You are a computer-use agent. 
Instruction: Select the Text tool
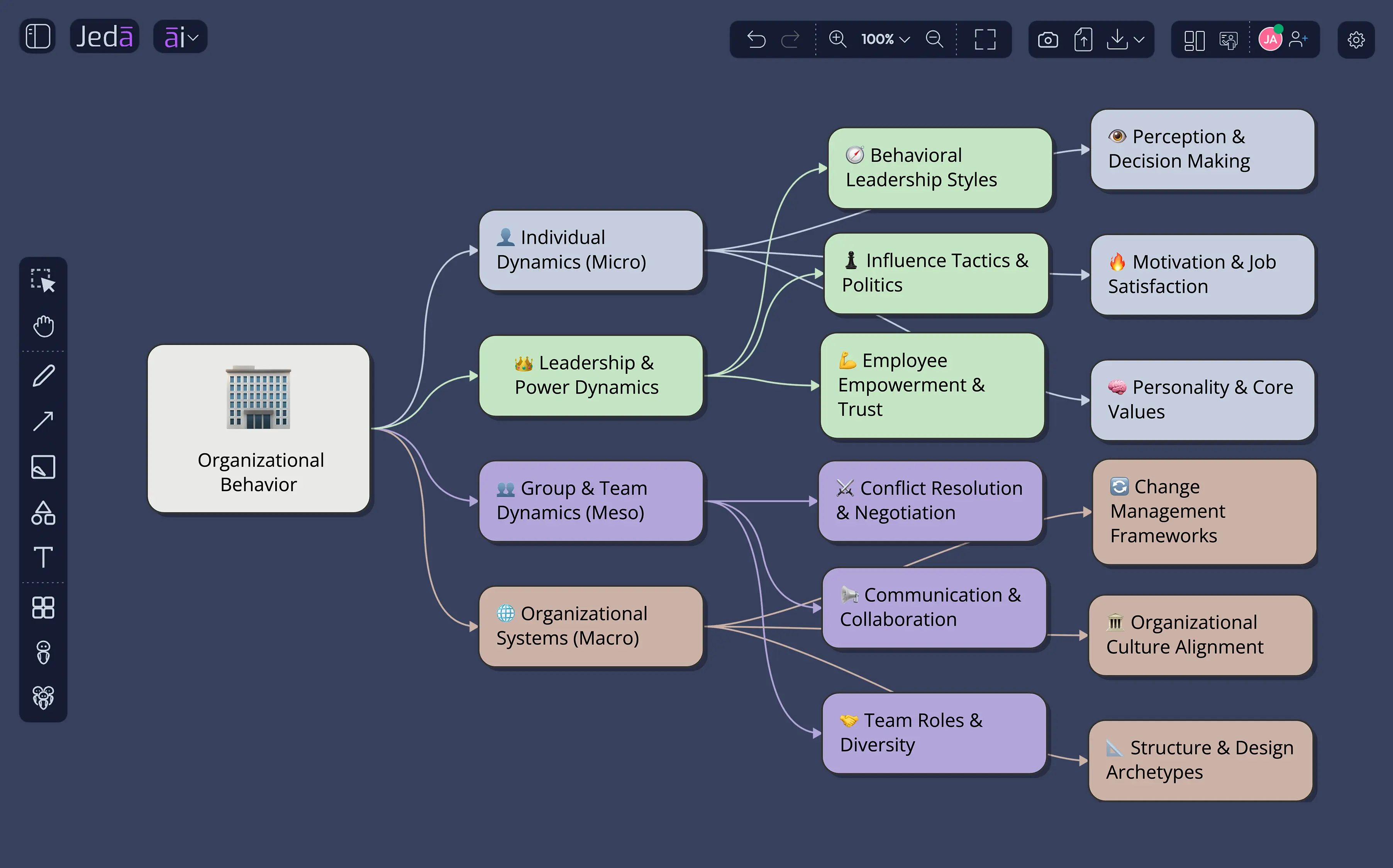(x=43, y=557)
